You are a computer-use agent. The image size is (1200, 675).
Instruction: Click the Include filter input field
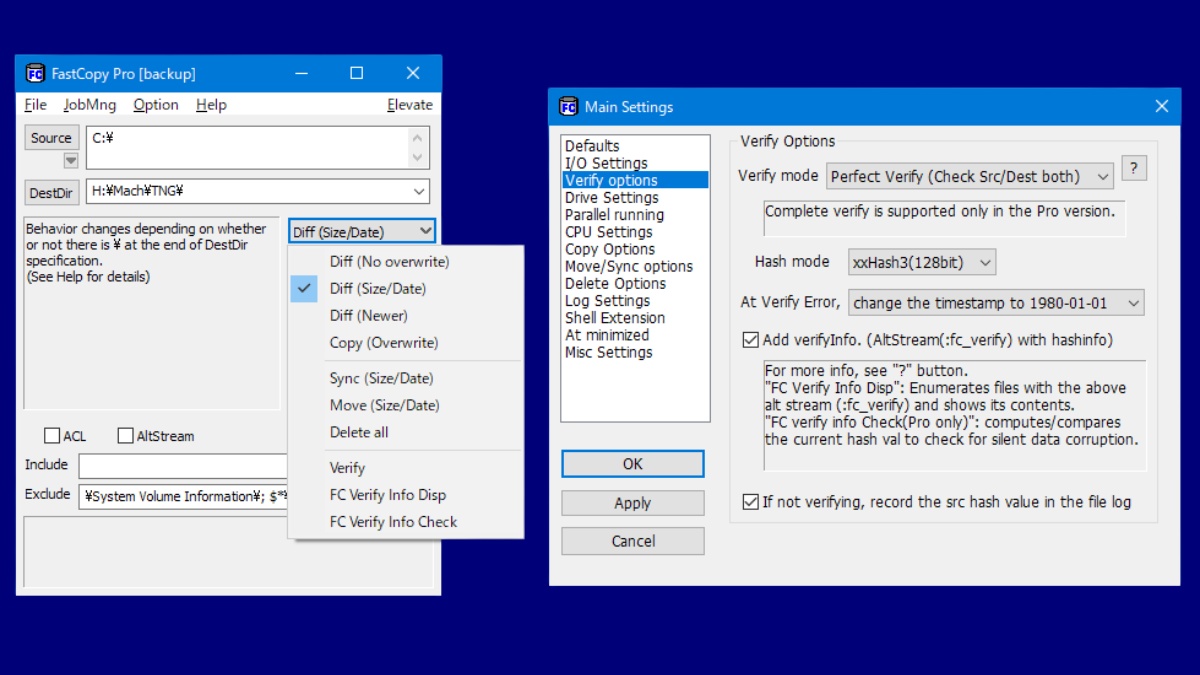183,466
